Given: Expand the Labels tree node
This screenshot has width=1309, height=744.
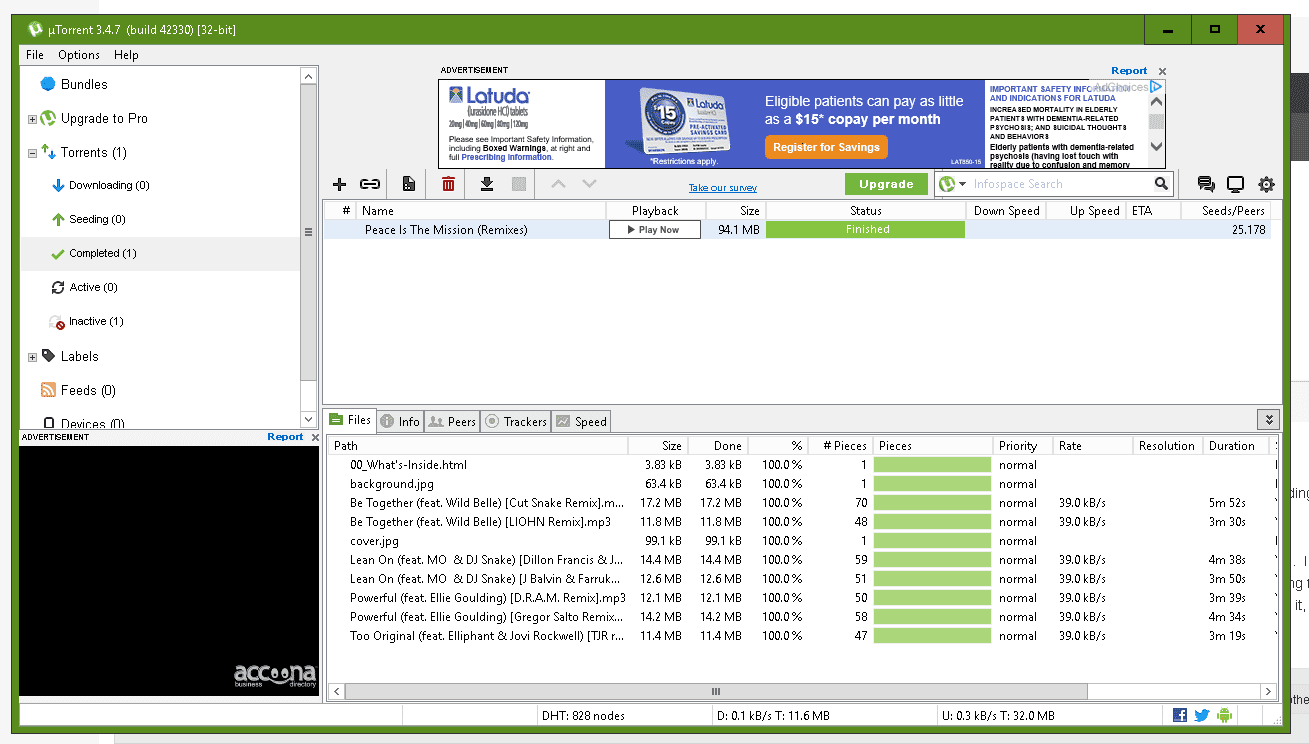Looking at the screenshot, I should pyautogui.click(x=32, y=357).
